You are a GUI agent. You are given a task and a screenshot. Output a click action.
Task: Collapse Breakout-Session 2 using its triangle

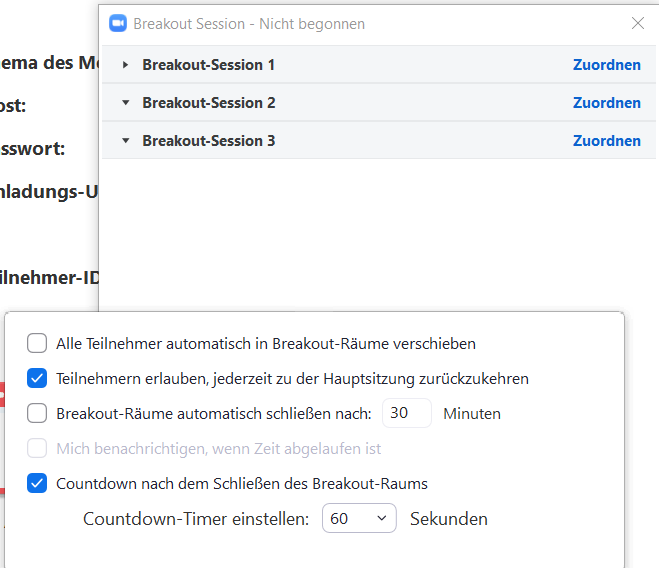125,103
